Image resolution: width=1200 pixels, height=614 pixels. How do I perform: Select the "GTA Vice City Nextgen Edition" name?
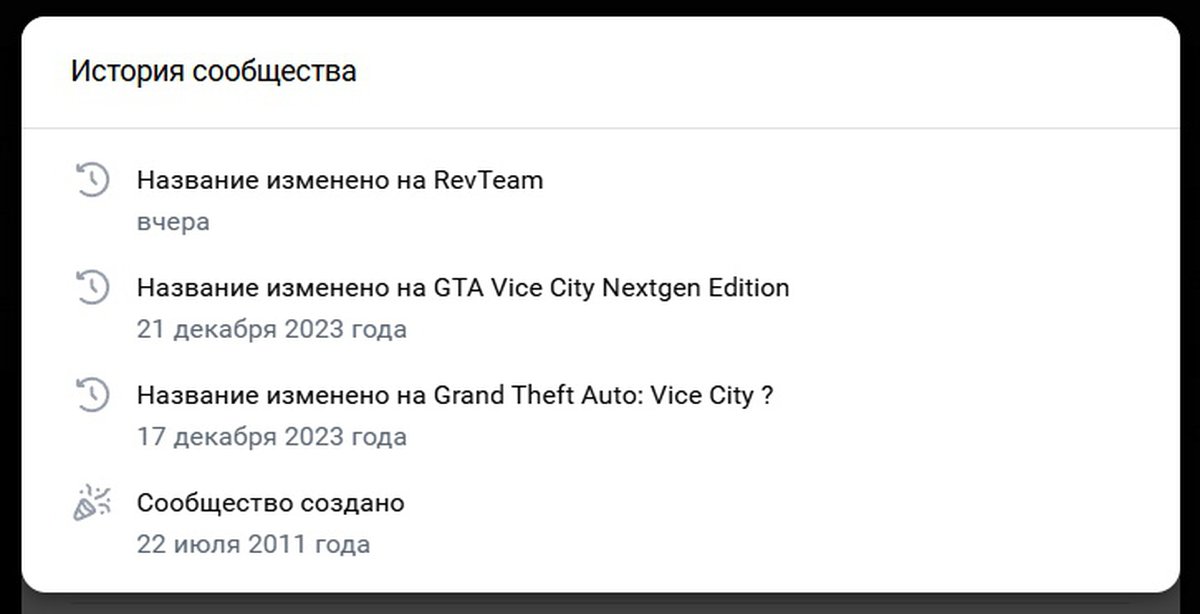(611, 288)
